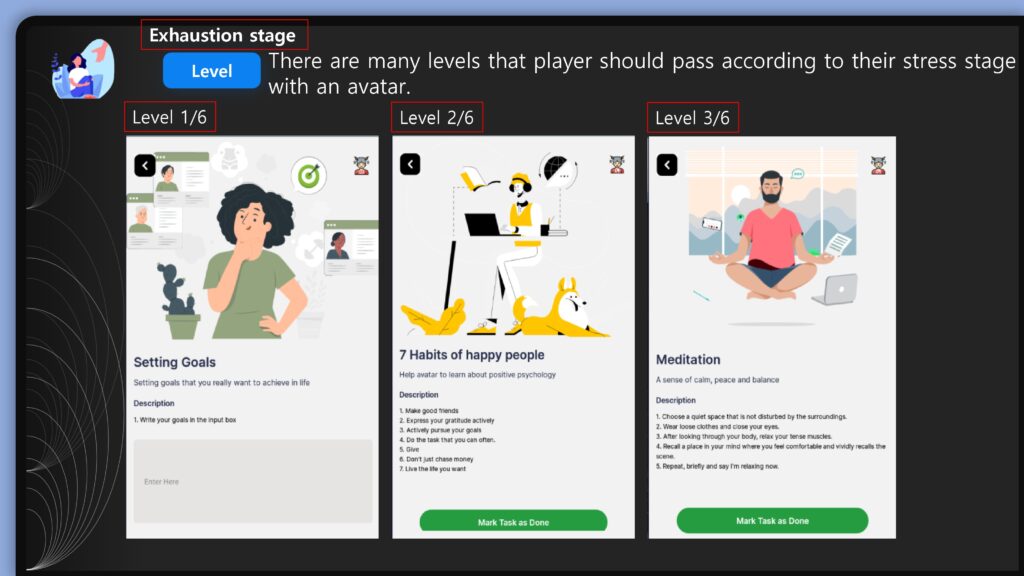Open avatar icon on Setting Goals screen
This screenshot has height=576, width=1024.
[x=361, y=166]
